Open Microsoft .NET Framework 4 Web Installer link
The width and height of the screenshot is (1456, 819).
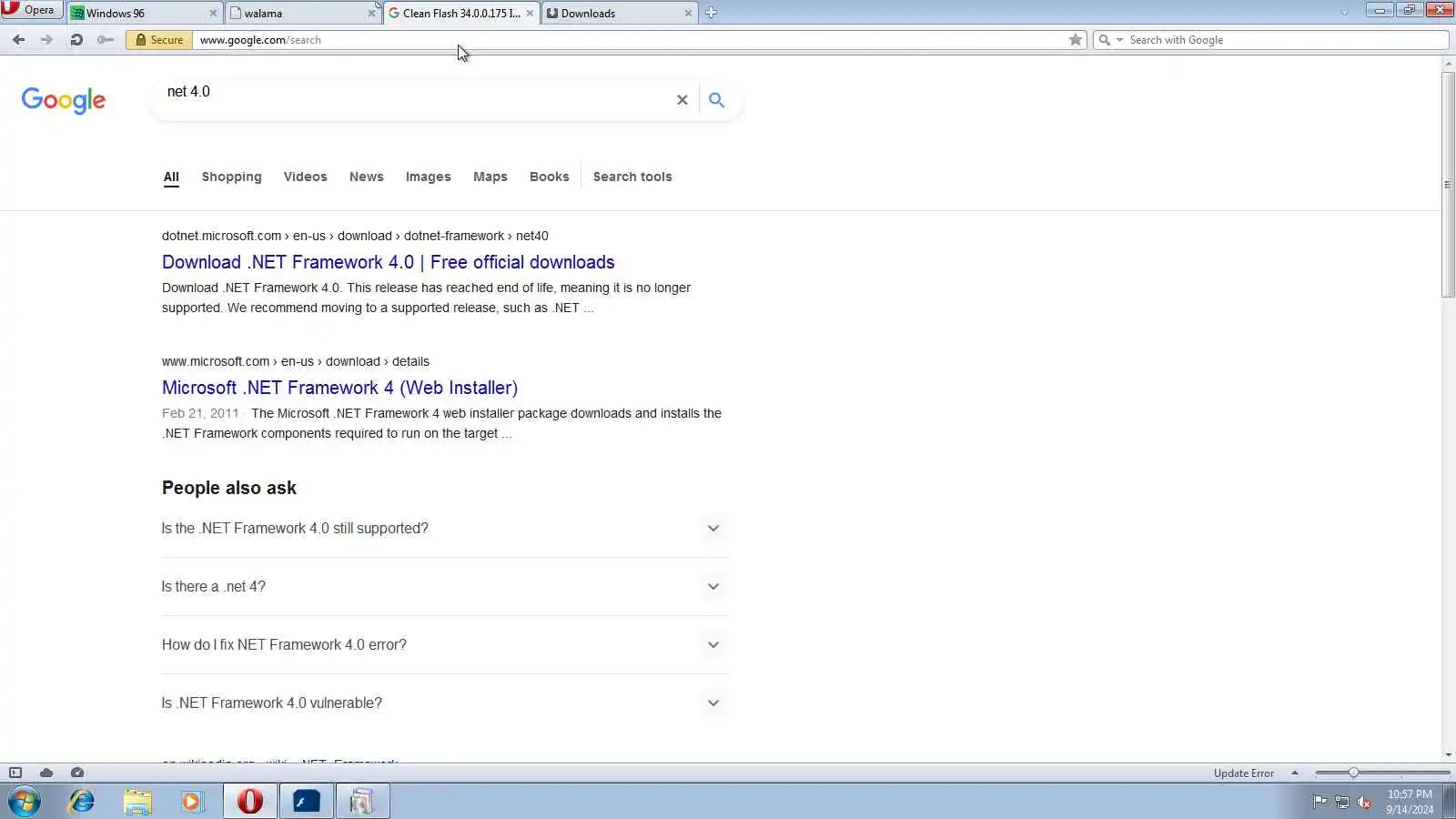point(339,388)
